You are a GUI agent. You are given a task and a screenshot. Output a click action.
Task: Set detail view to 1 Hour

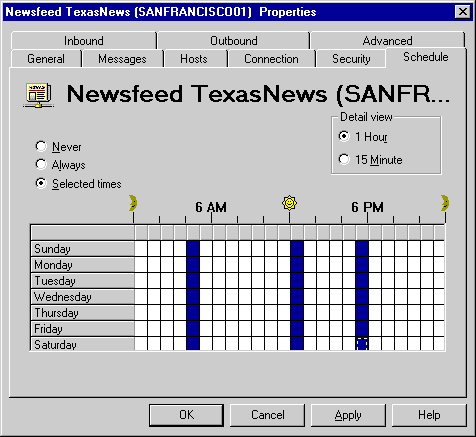344,136
